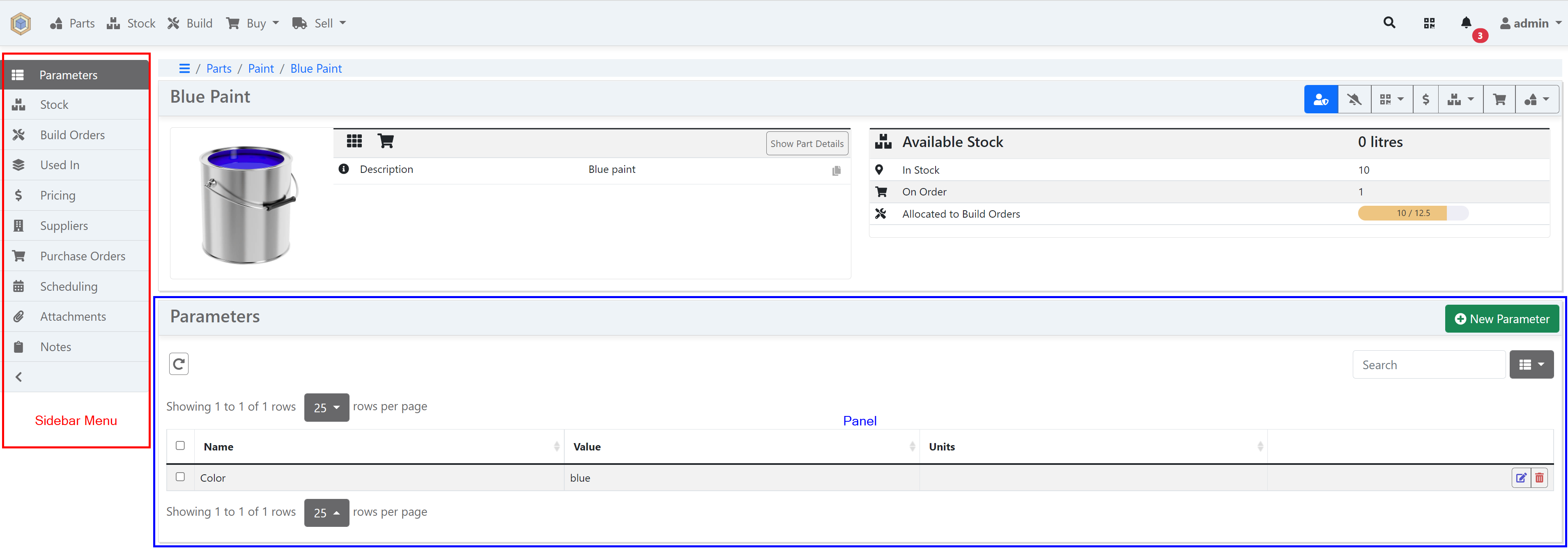Open the table columns dropdown

1531,365
